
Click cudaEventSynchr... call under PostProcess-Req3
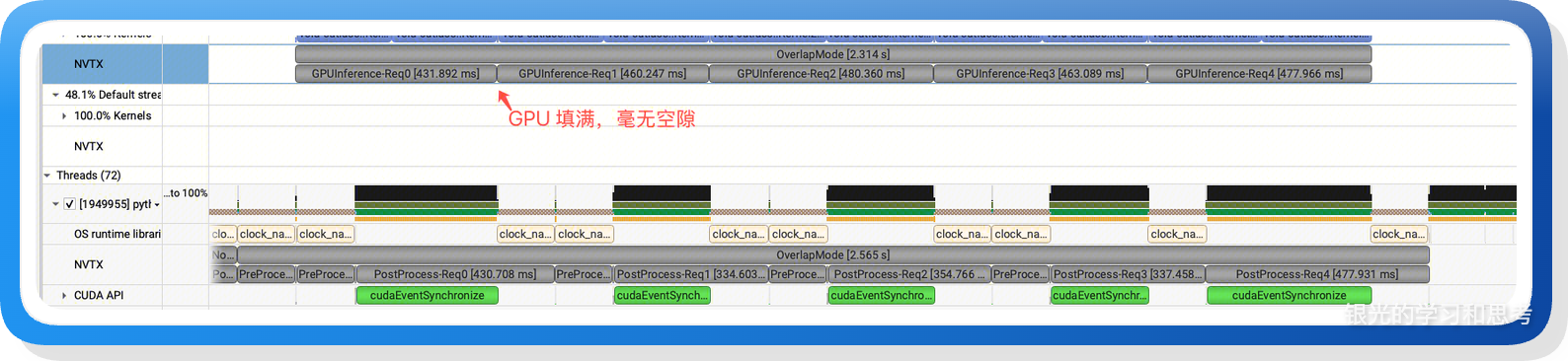[x=1099, y=295]
